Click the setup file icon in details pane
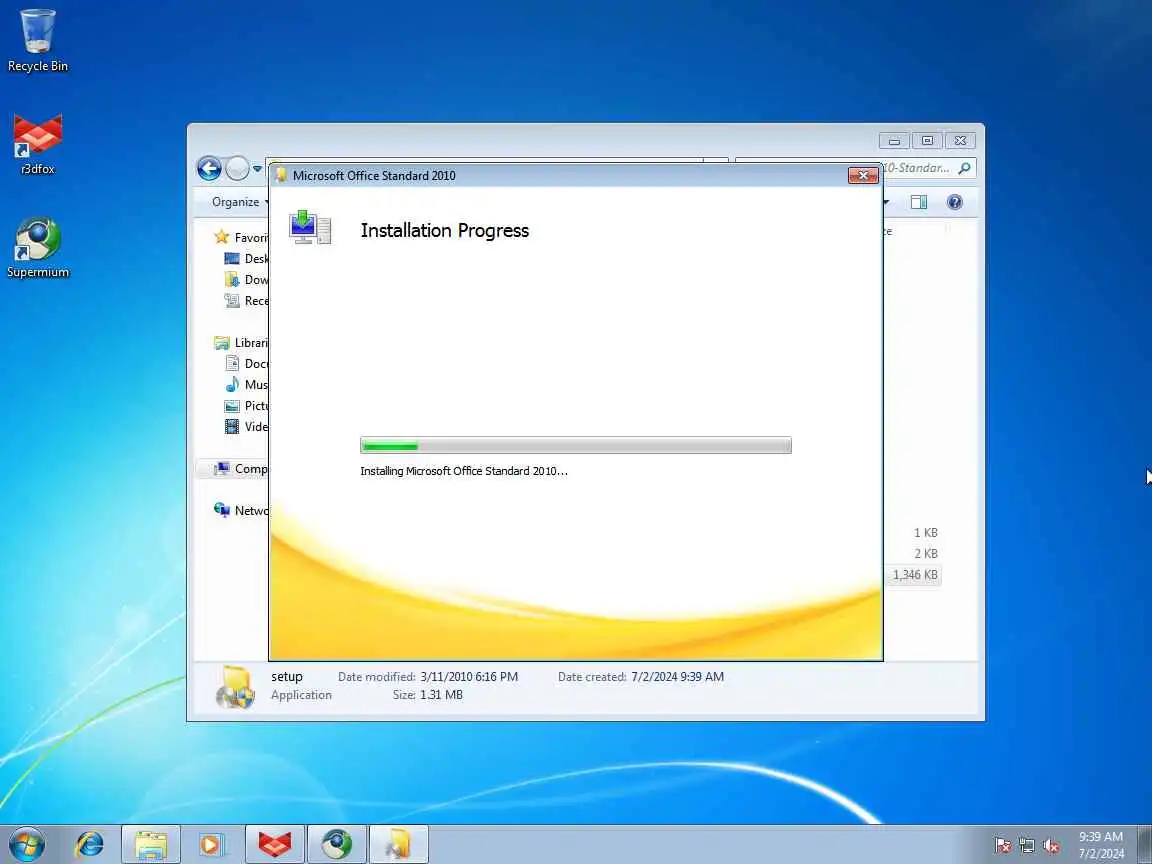 tap(235, 687)
